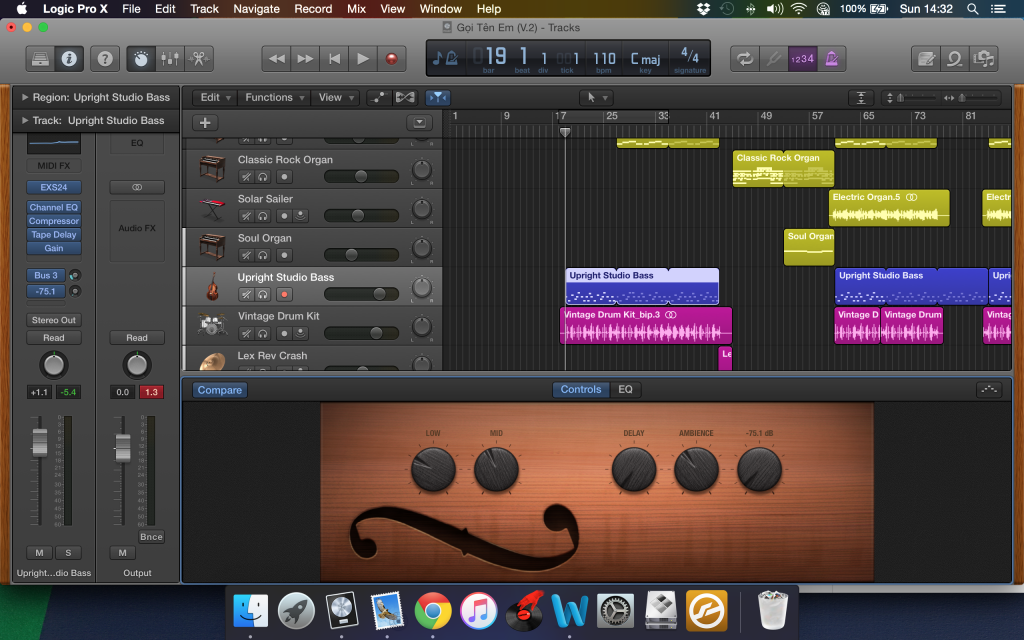Click the LOW knob in Smart Controls
1024x640 pixels.
(433, 469)
